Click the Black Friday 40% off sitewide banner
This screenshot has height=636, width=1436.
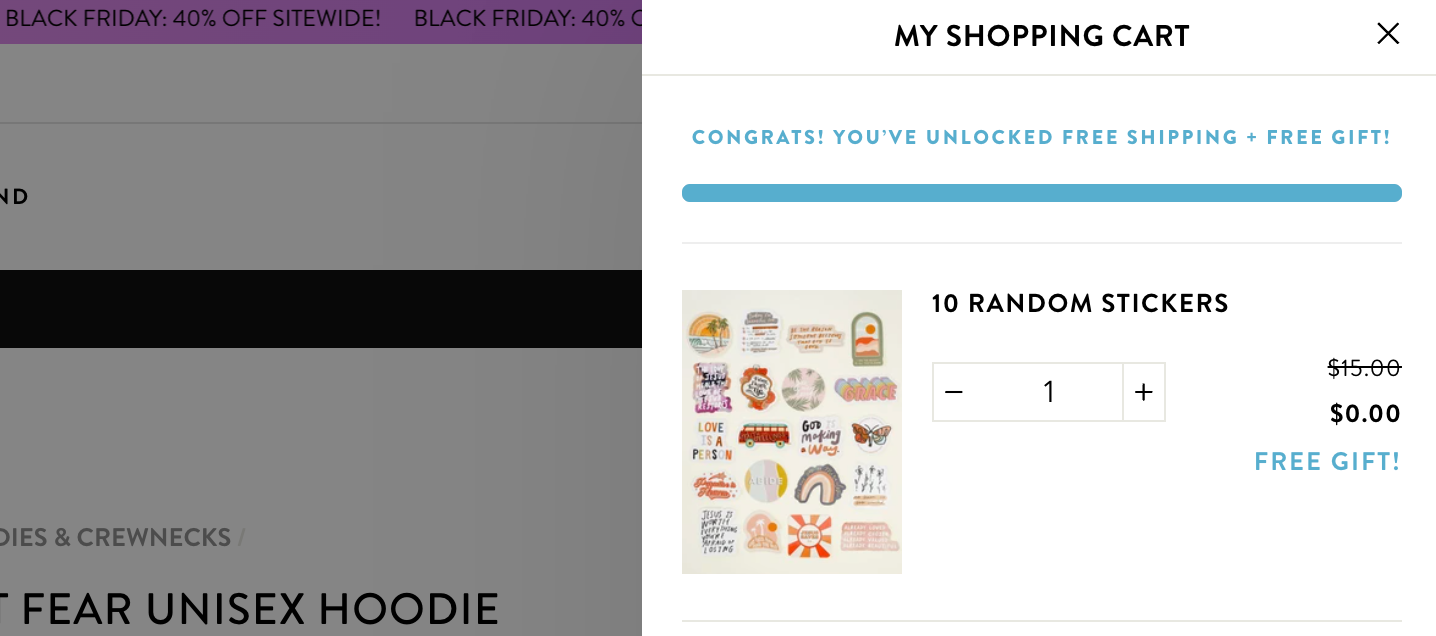(194, 18)
